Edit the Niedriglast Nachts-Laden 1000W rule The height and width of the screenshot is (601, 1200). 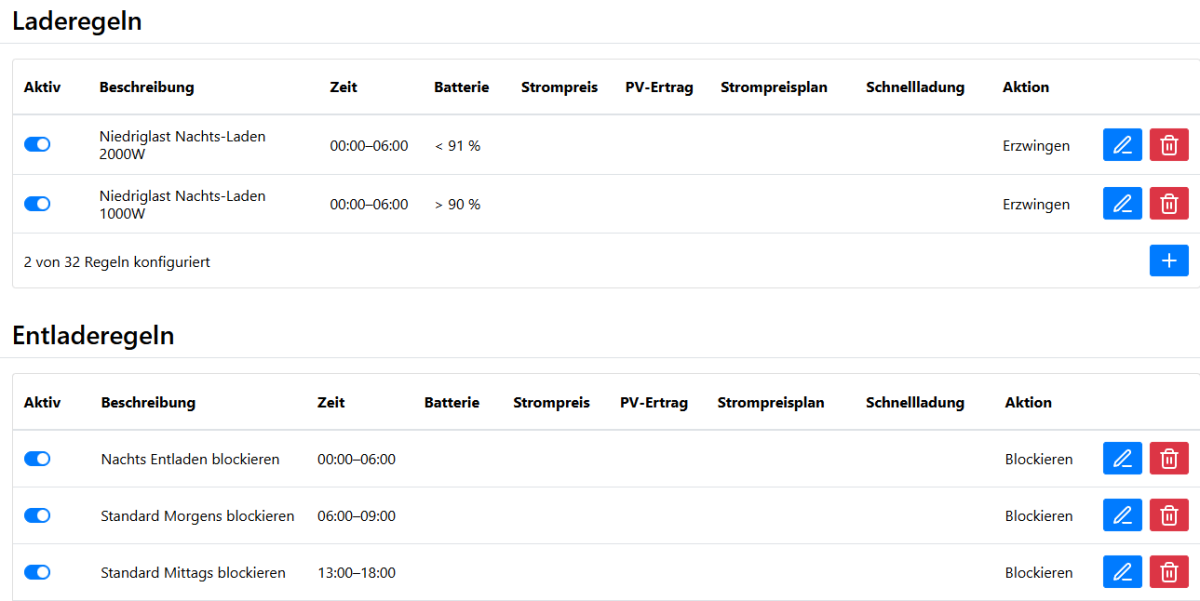point(1122,204)
